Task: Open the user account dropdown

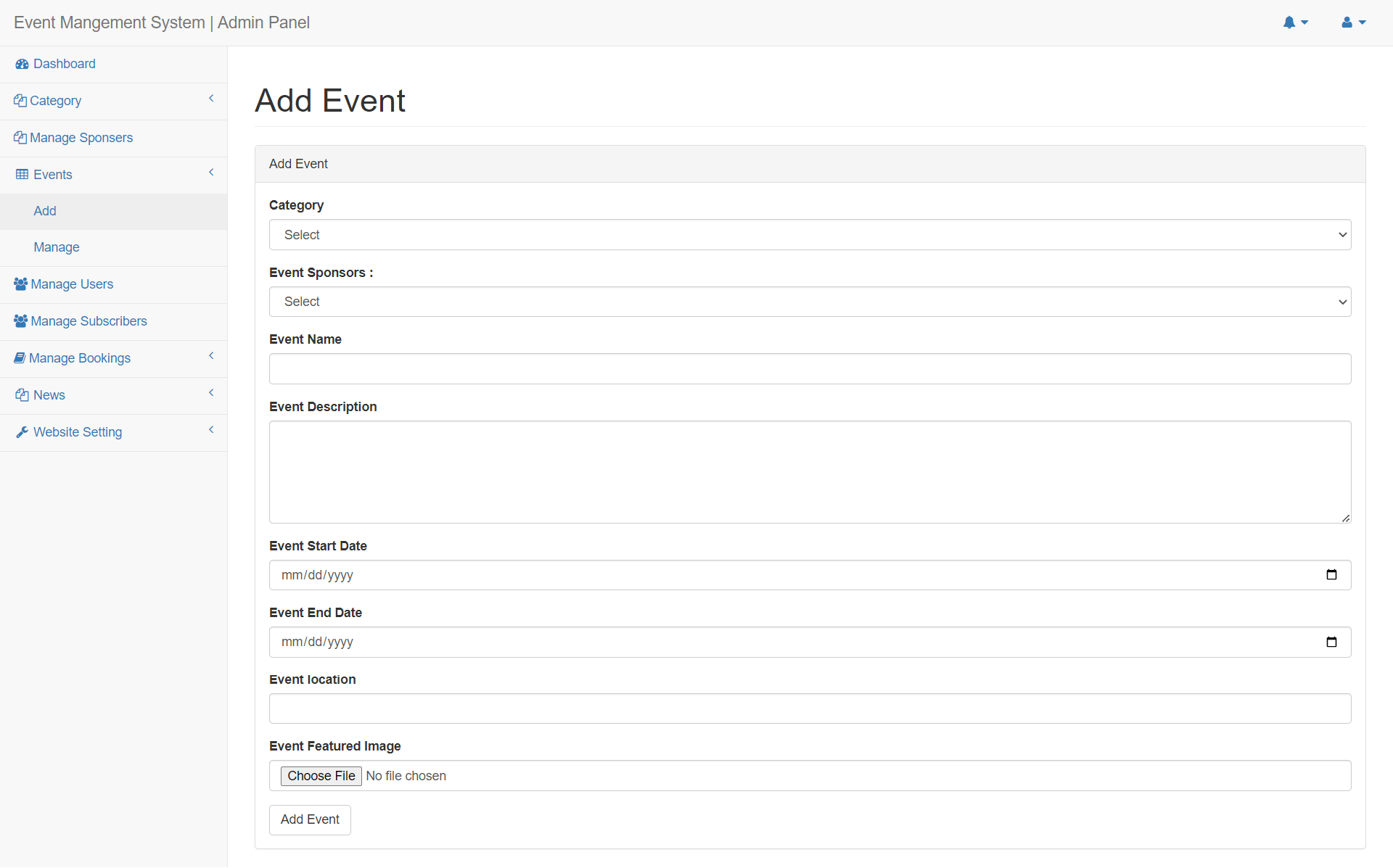Action: pos(1352,22)
